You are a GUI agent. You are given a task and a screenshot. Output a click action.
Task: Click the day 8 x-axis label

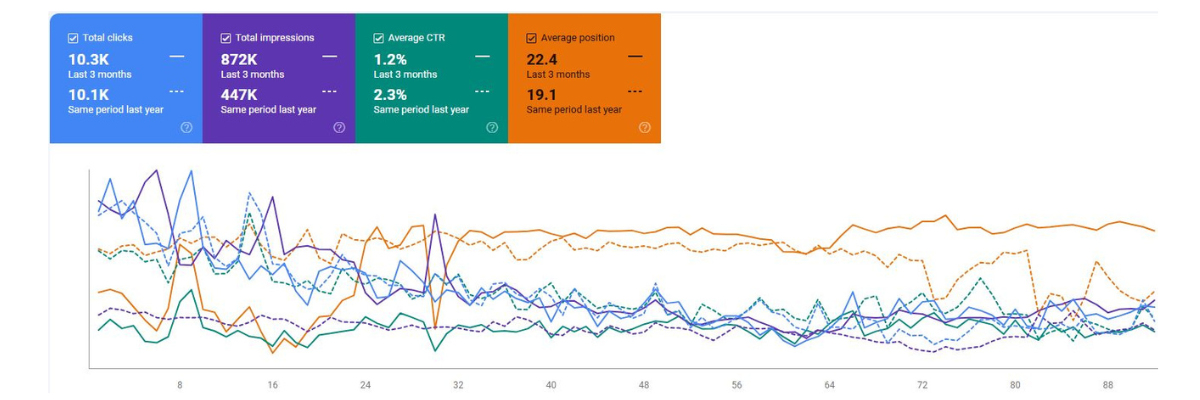180,385
